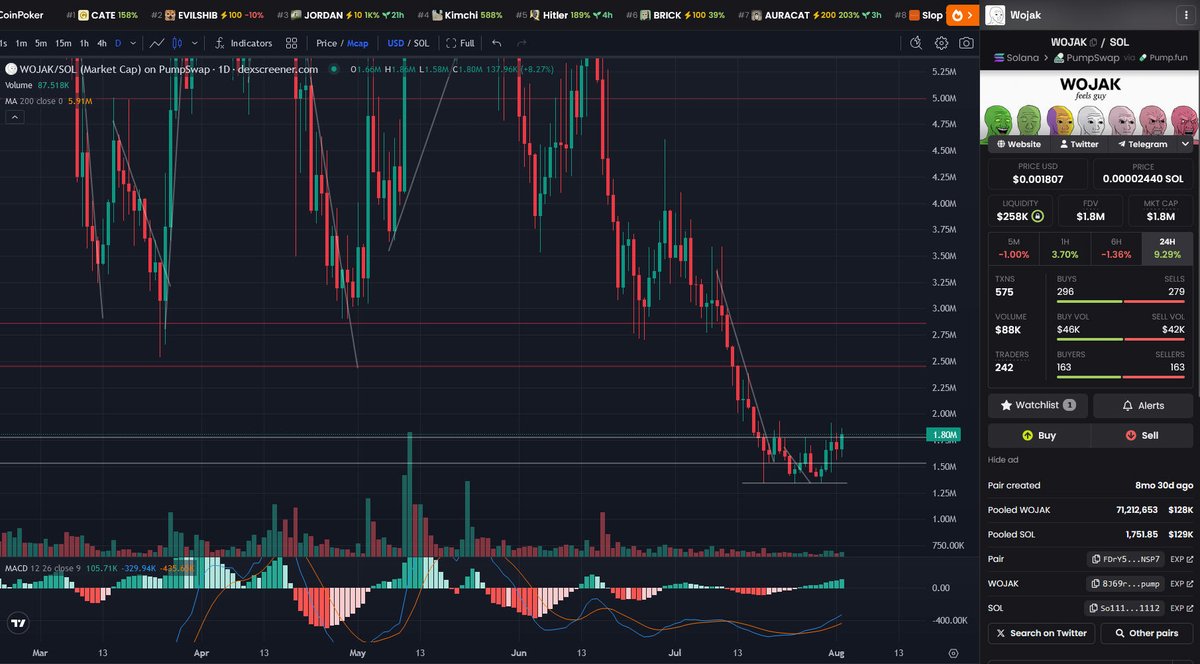Viewport: 1200px width, 664px height.
Task: Click the Wojak avatar thumbnail
Action: pyautogui.click(x=995, y=15)
